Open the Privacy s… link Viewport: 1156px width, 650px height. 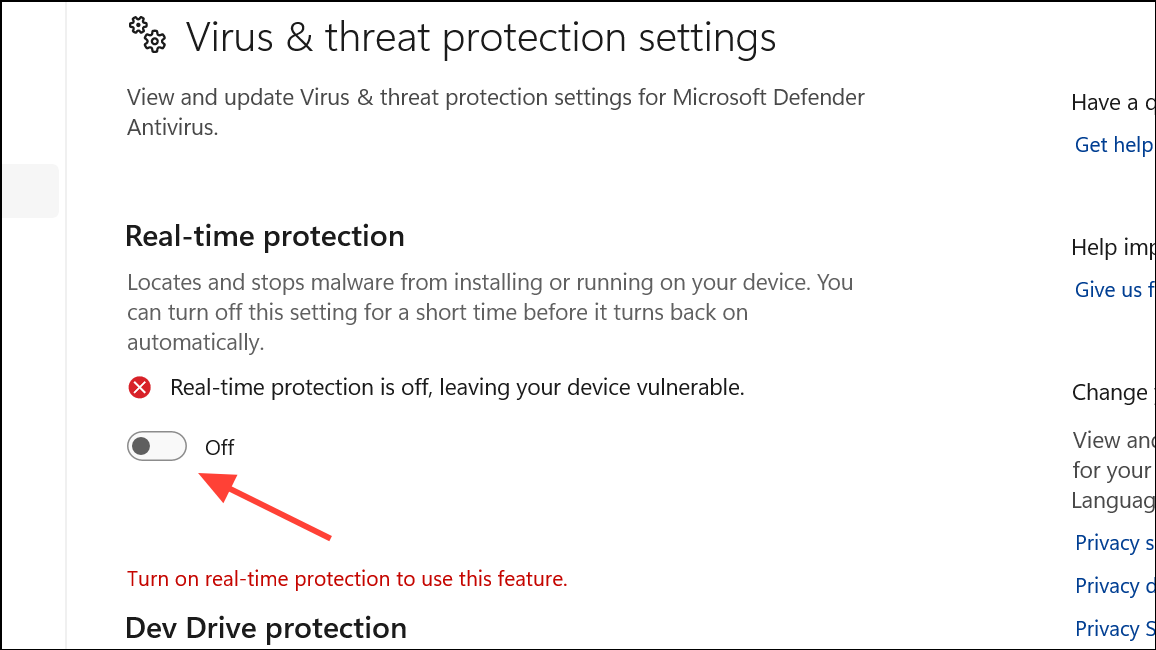coord(1114,543)
